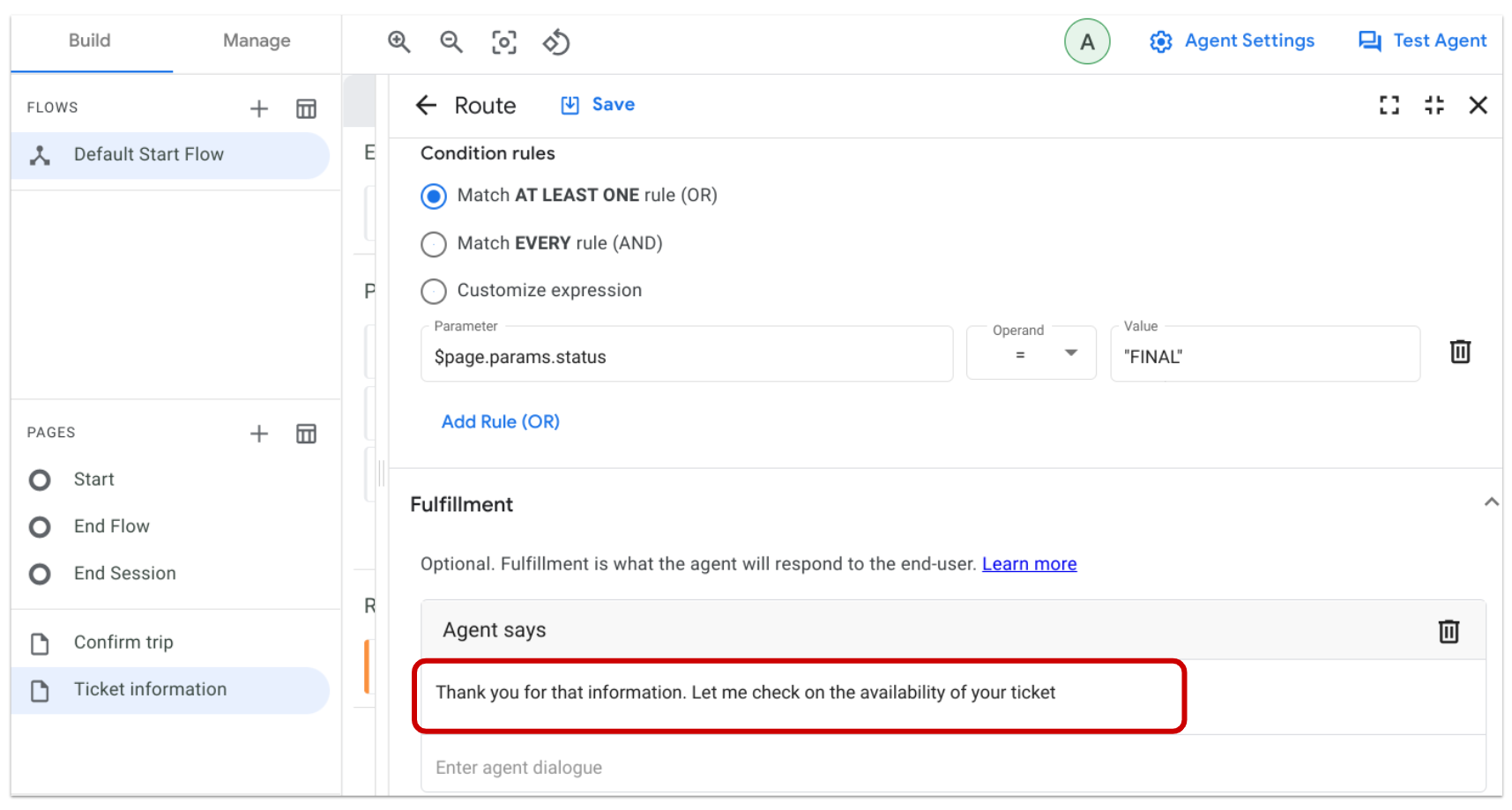Add a new flow

(259, 108)
